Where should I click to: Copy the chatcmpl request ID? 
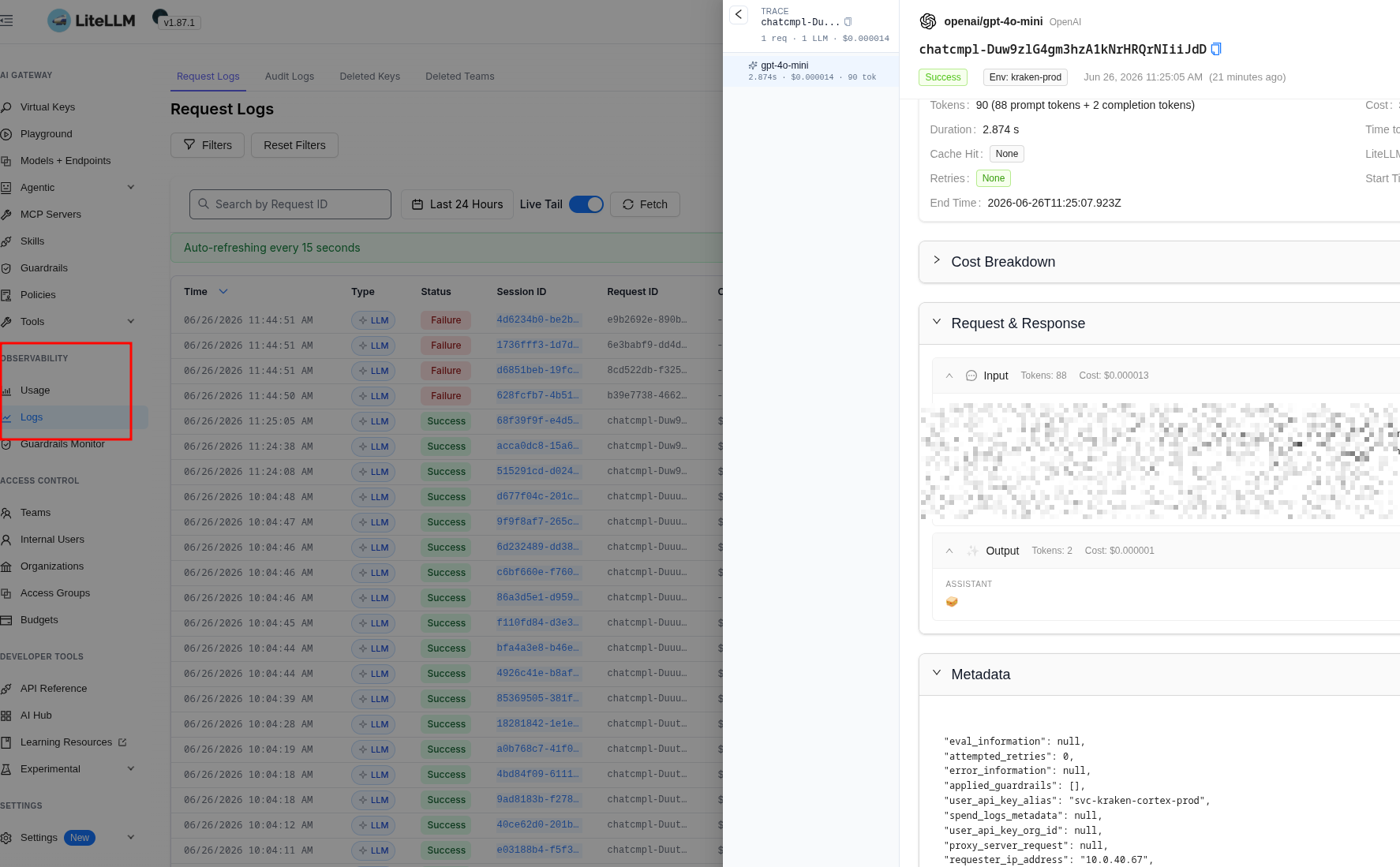click(x=1216, y=49)
